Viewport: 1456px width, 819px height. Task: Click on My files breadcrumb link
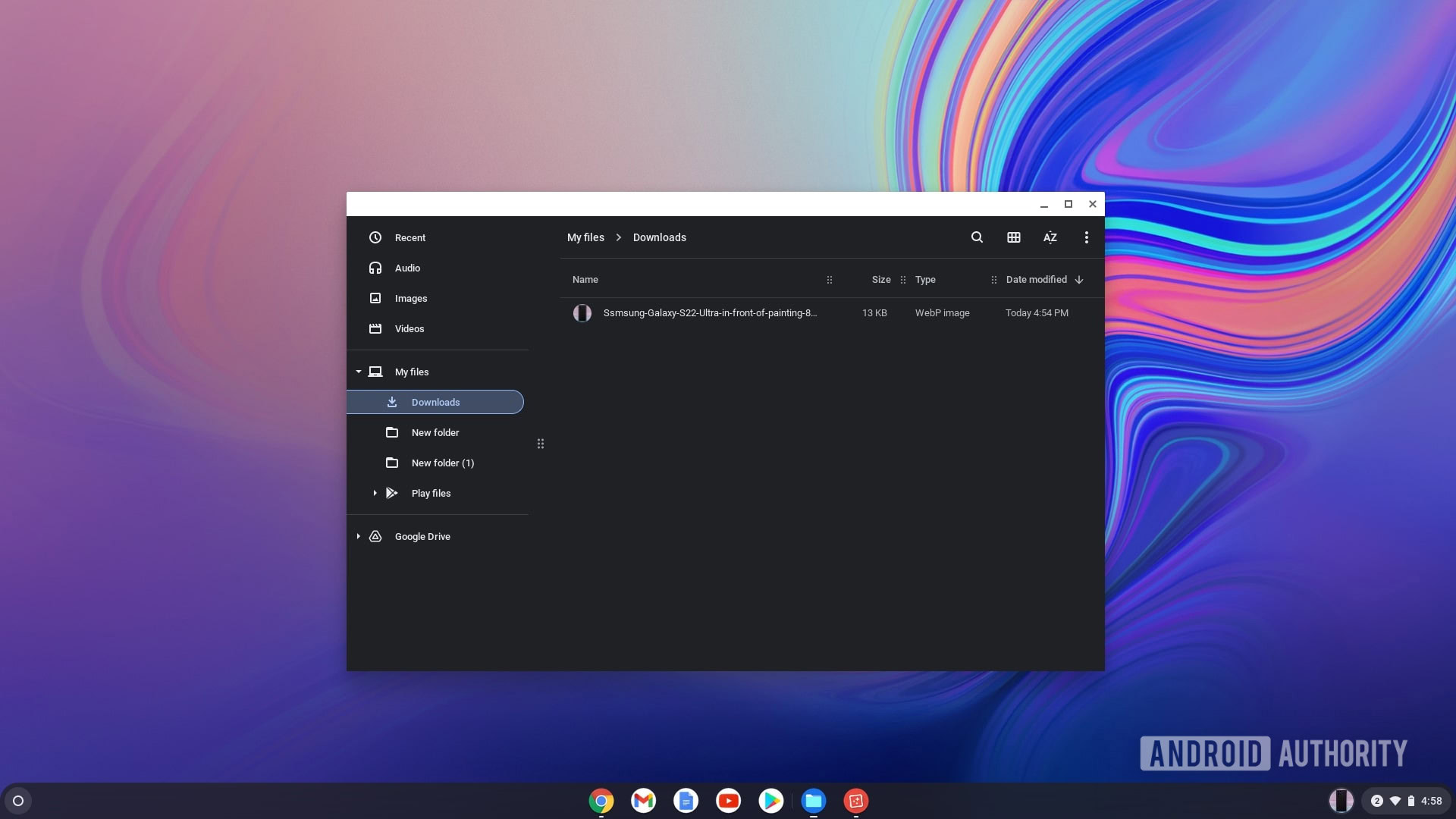click(585, 238)
